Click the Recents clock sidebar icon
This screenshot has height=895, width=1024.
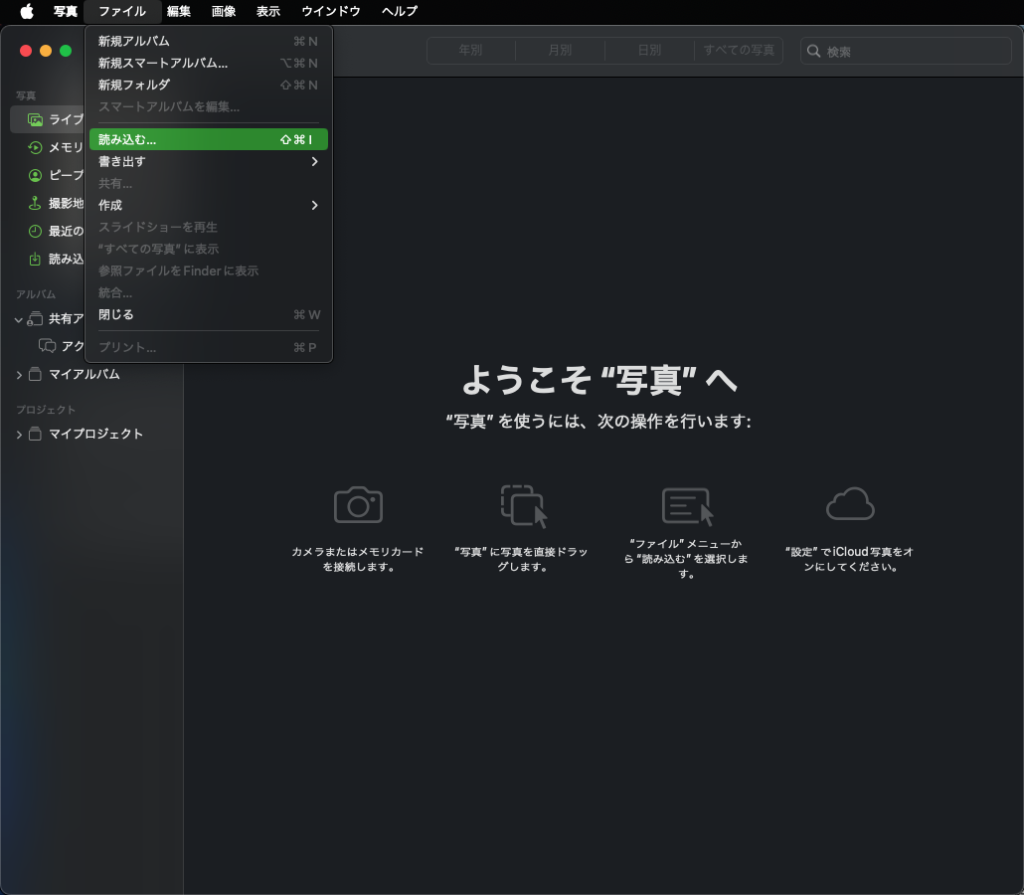35,231
